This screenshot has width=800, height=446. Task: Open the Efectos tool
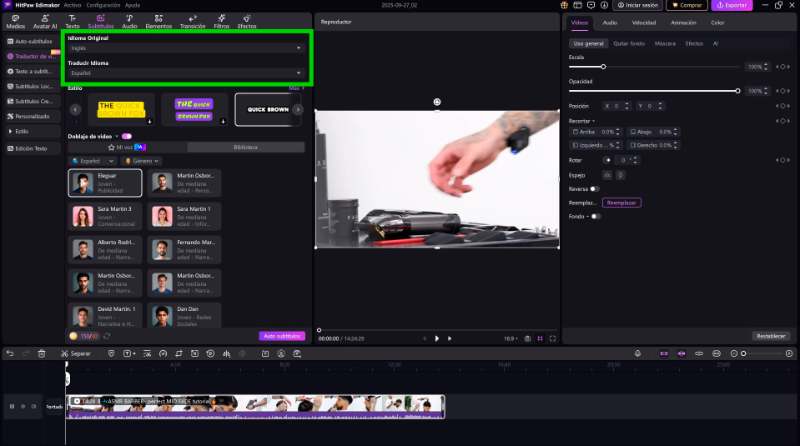pos(246,21)
